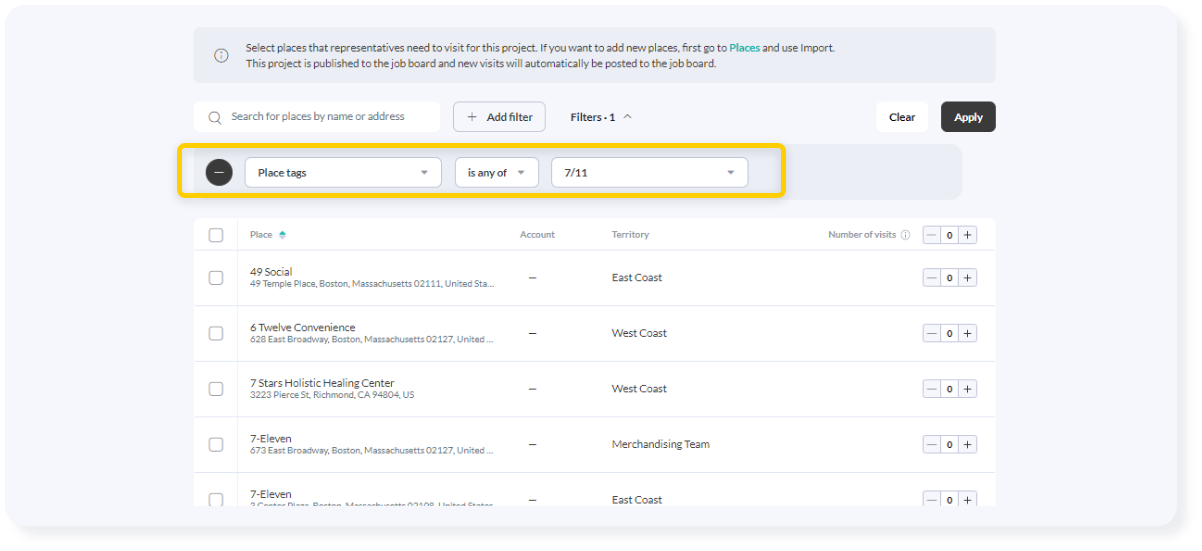Image resolution: width=1202 pixels, height=551 pixels.
Task: Click the 628 East Broadway address text
Action: [372, 340]
